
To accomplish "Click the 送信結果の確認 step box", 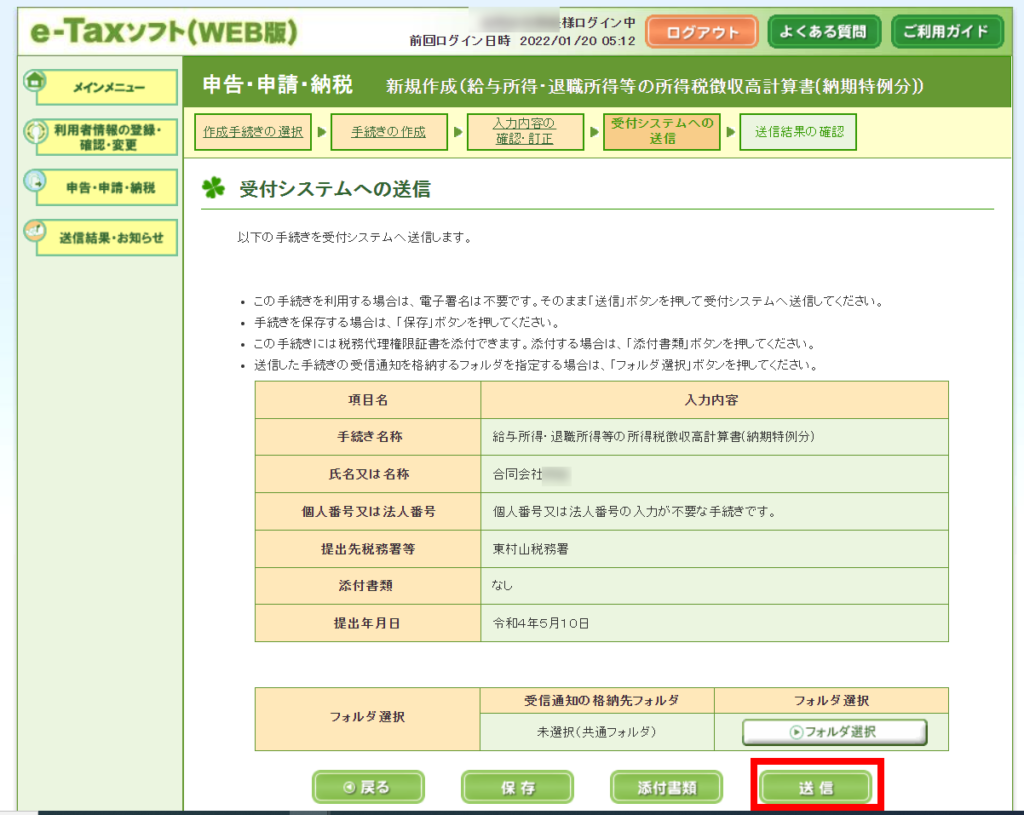I will coord(798,132).
